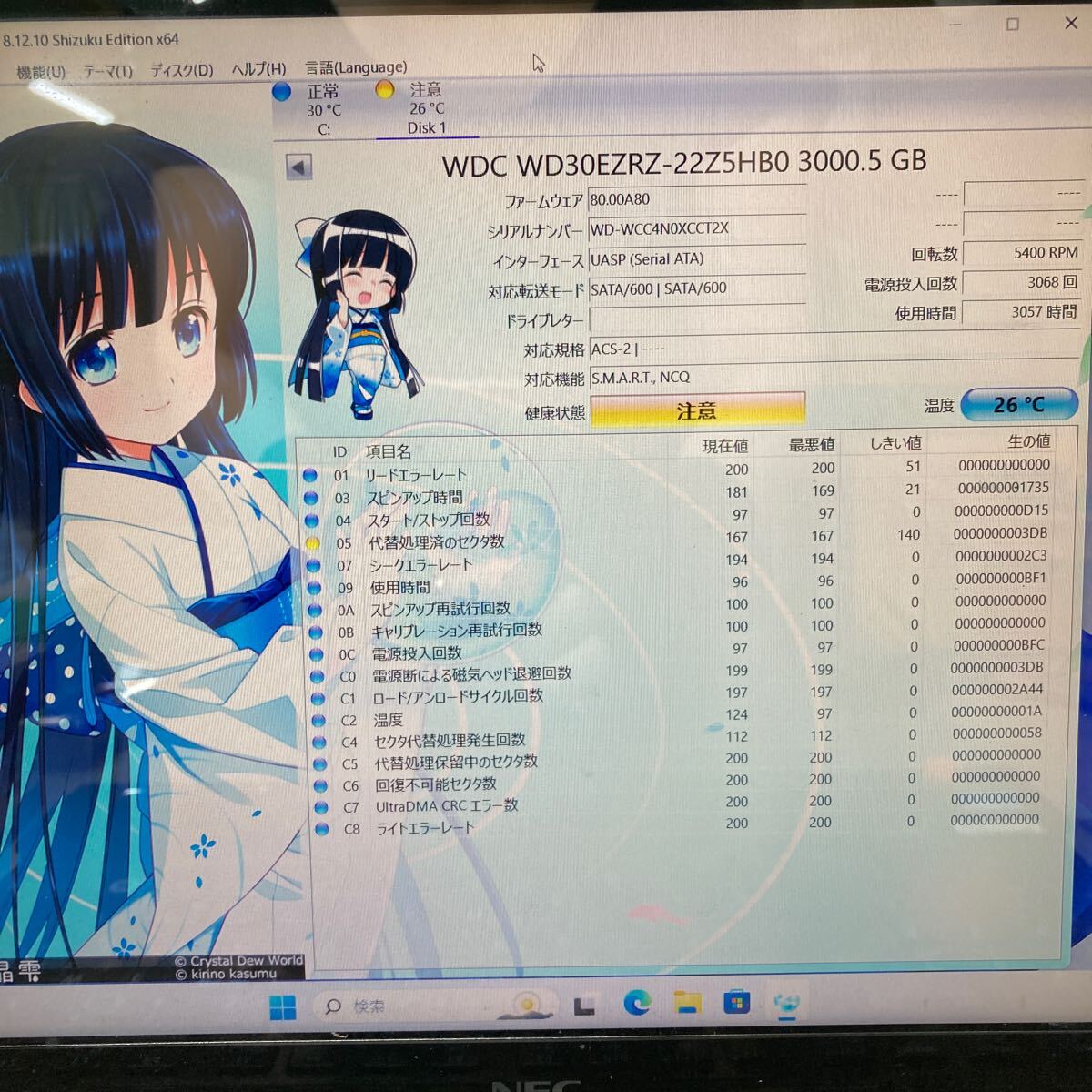Click the blue status icon for ID C6
This screenshot has width=1092, height=1092.
click(x=320, y=785)
